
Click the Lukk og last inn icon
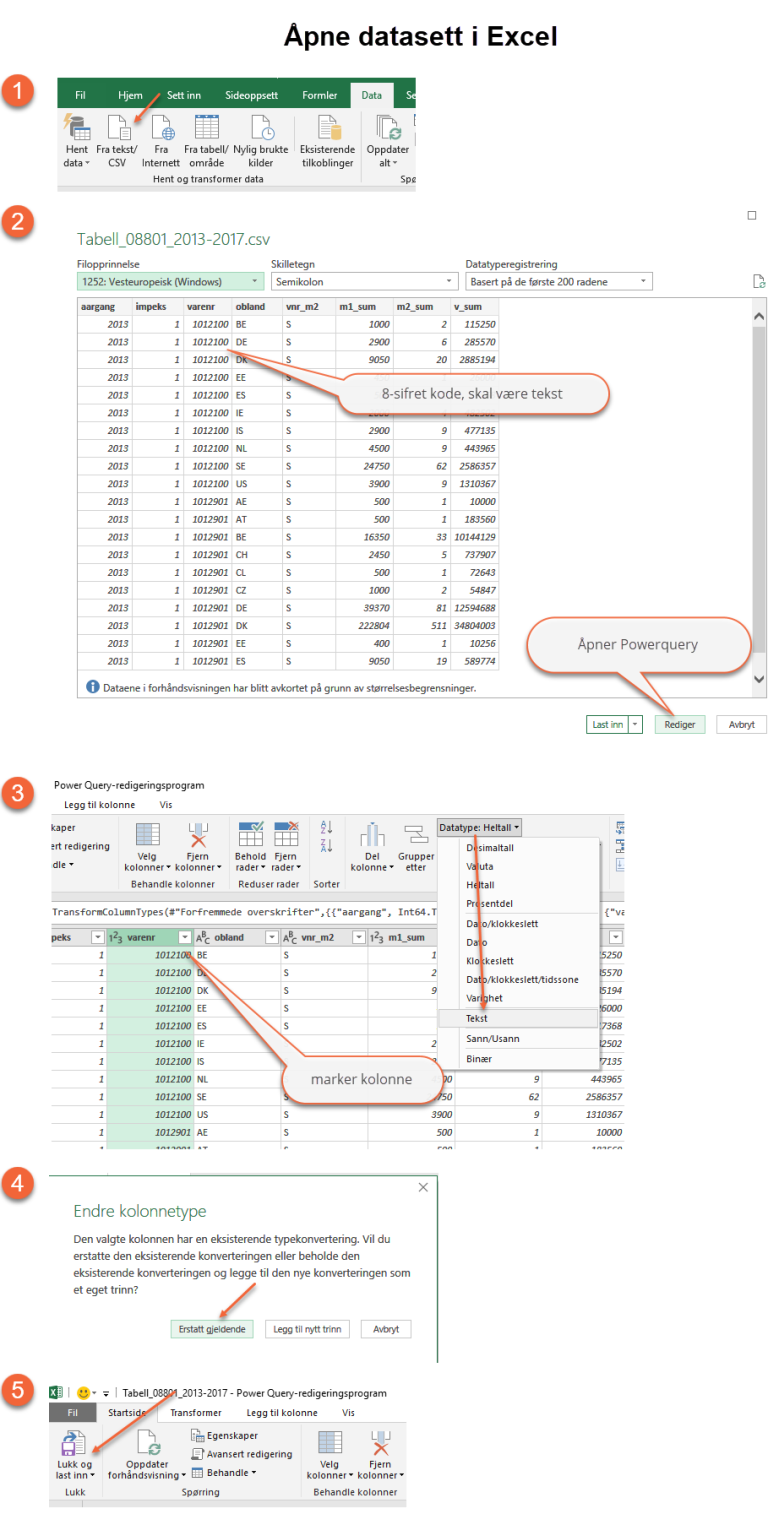coord(74,1442)
